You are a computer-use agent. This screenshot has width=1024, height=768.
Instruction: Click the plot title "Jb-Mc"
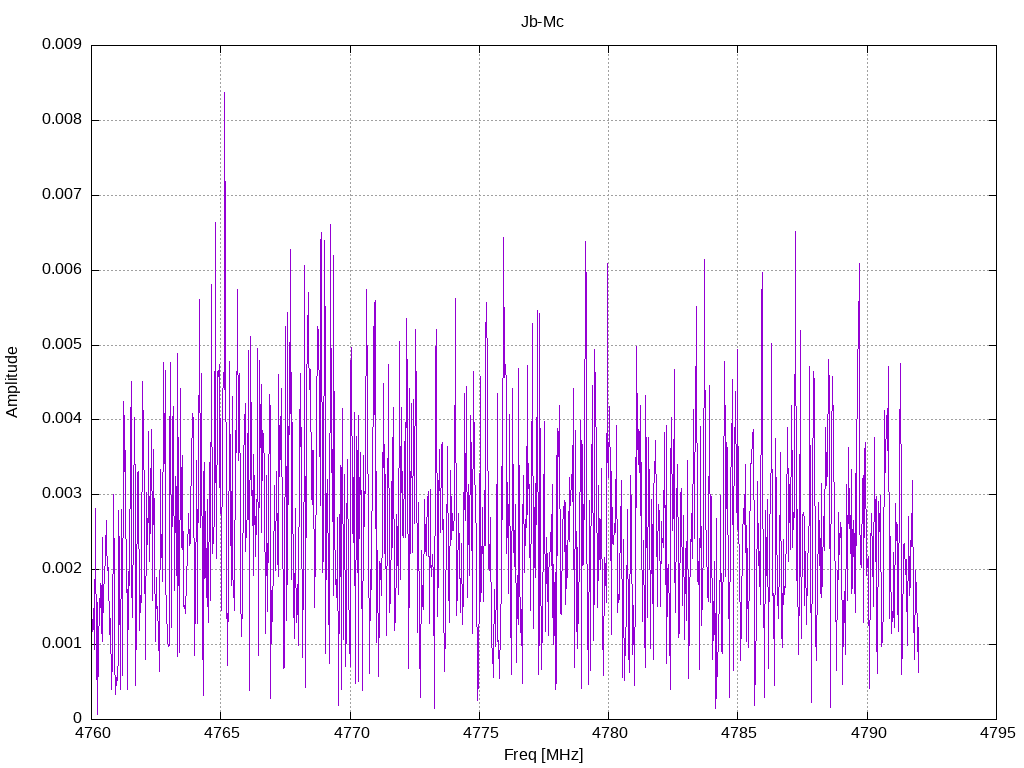(542, 22)
